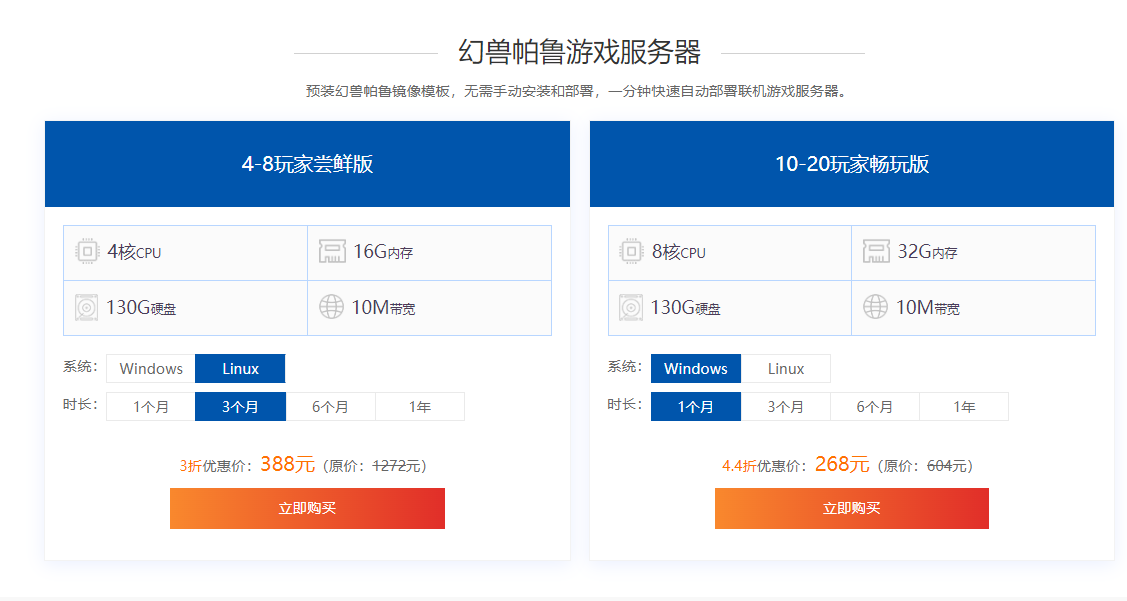Click the CPU chip icon in 4-8玩家尝鲜版
1127x601 pixels.
point(87,252)
